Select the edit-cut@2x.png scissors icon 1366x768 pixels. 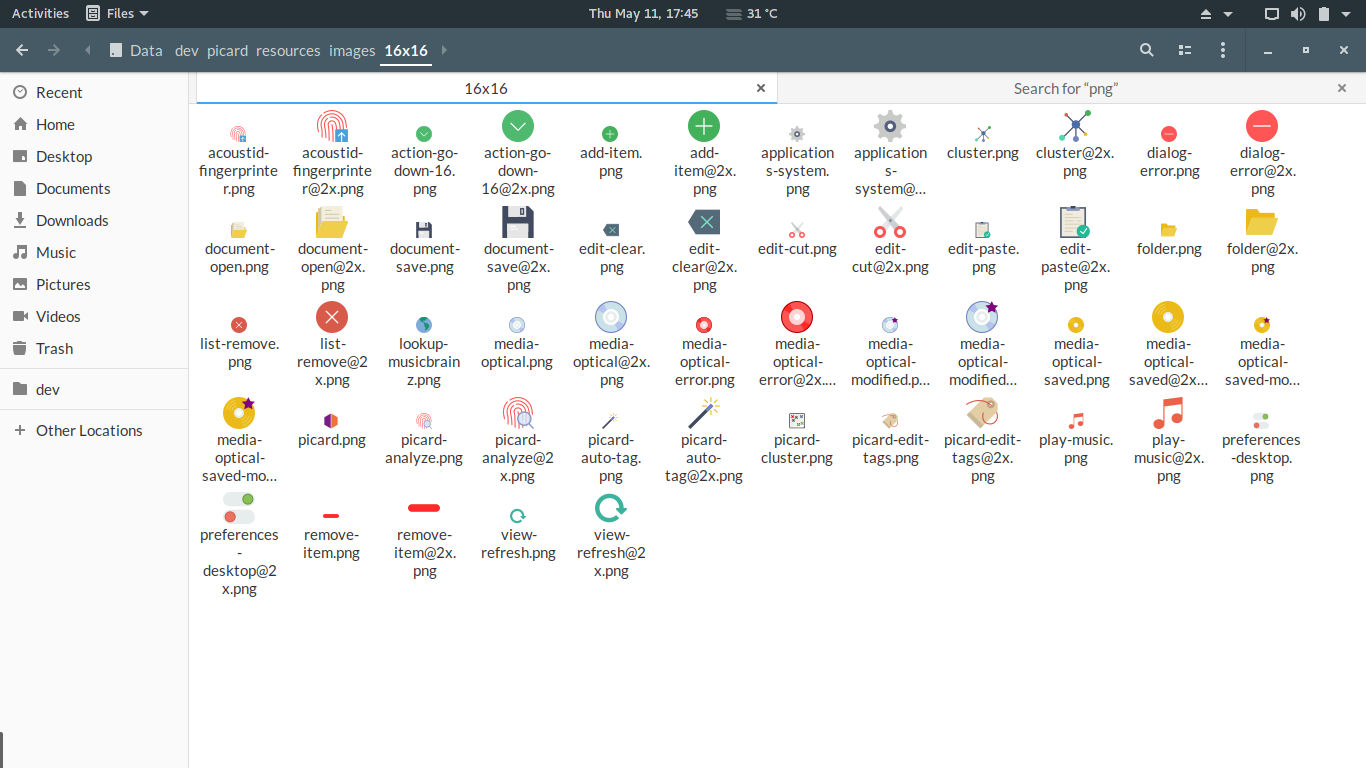[890, 222]
